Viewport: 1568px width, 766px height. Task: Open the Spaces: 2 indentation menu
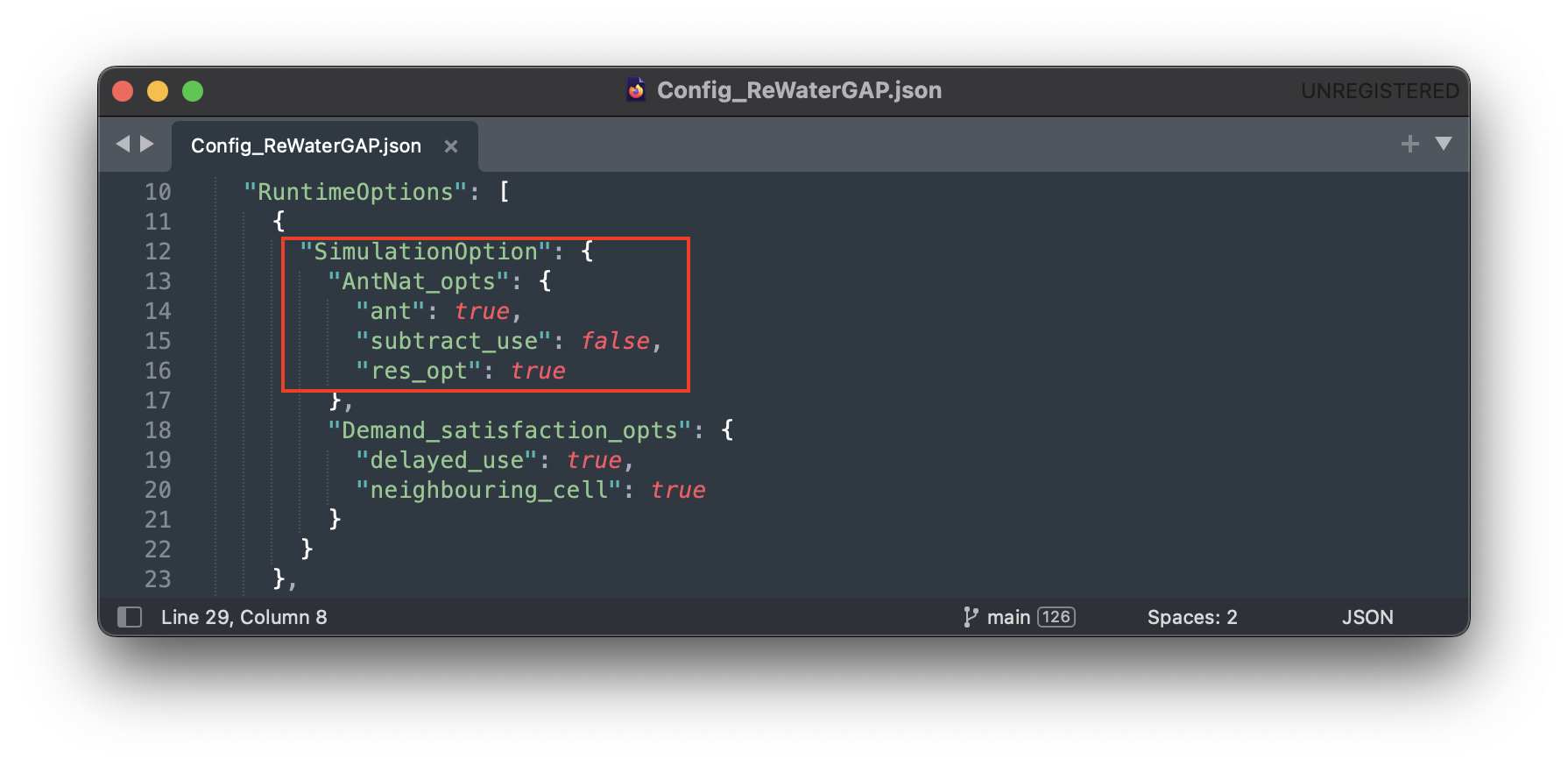pos(1191,617)
